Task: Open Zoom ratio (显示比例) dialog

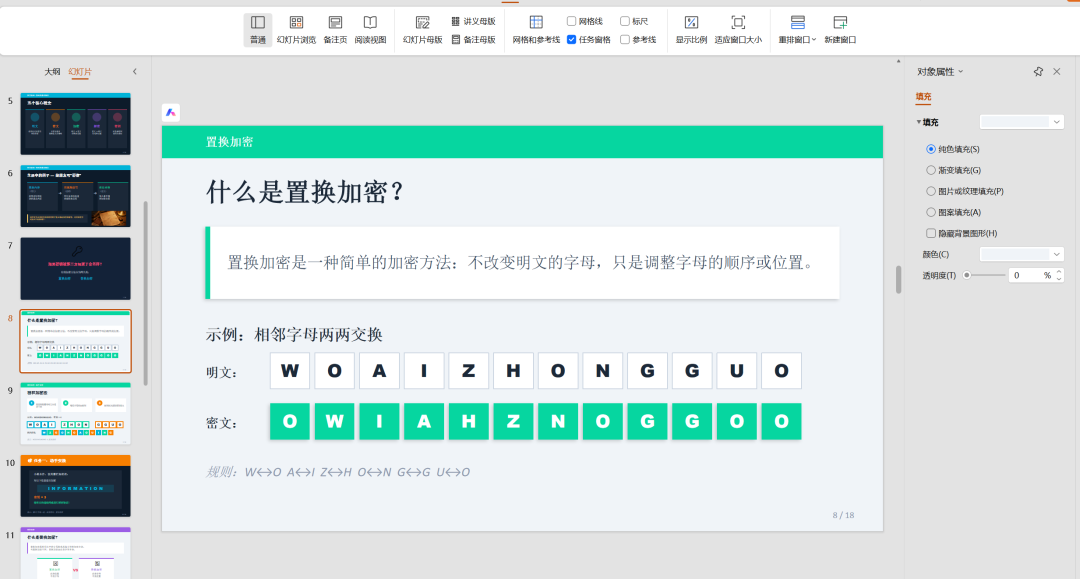Action: [691, 30]
